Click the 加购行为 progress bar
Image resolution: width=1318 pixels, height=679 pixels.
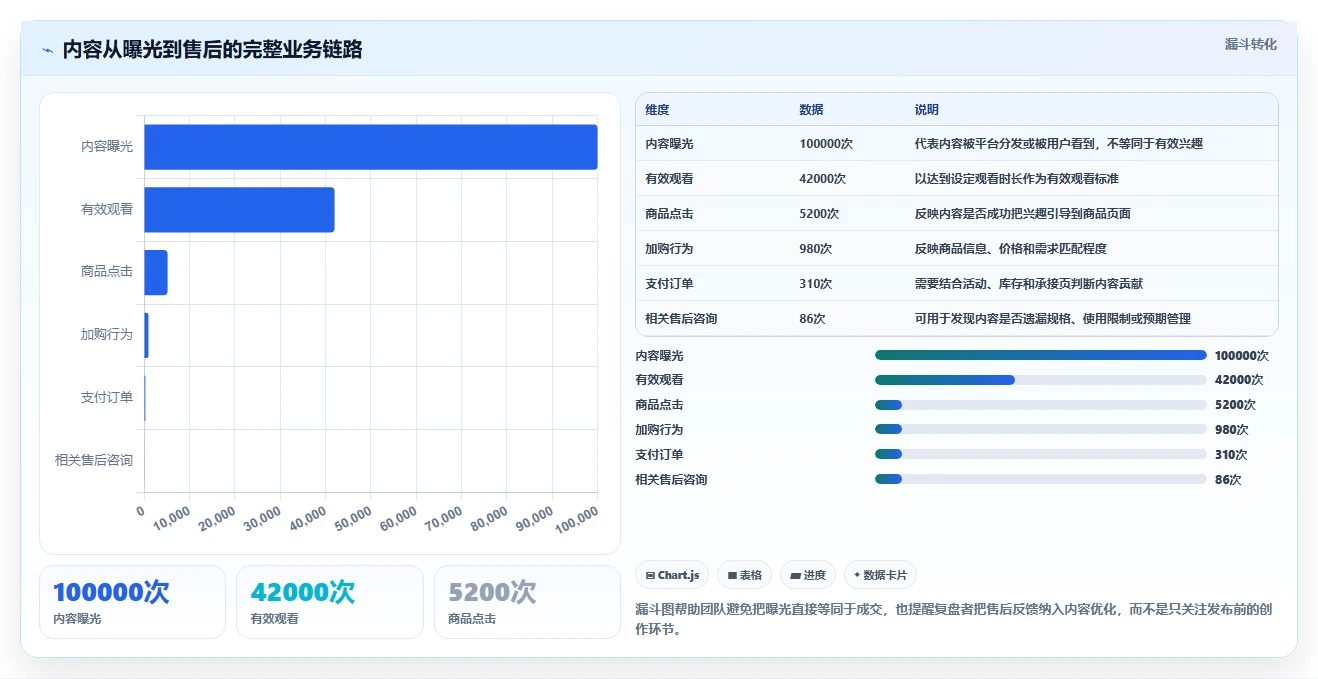(x=1041, y=430)
